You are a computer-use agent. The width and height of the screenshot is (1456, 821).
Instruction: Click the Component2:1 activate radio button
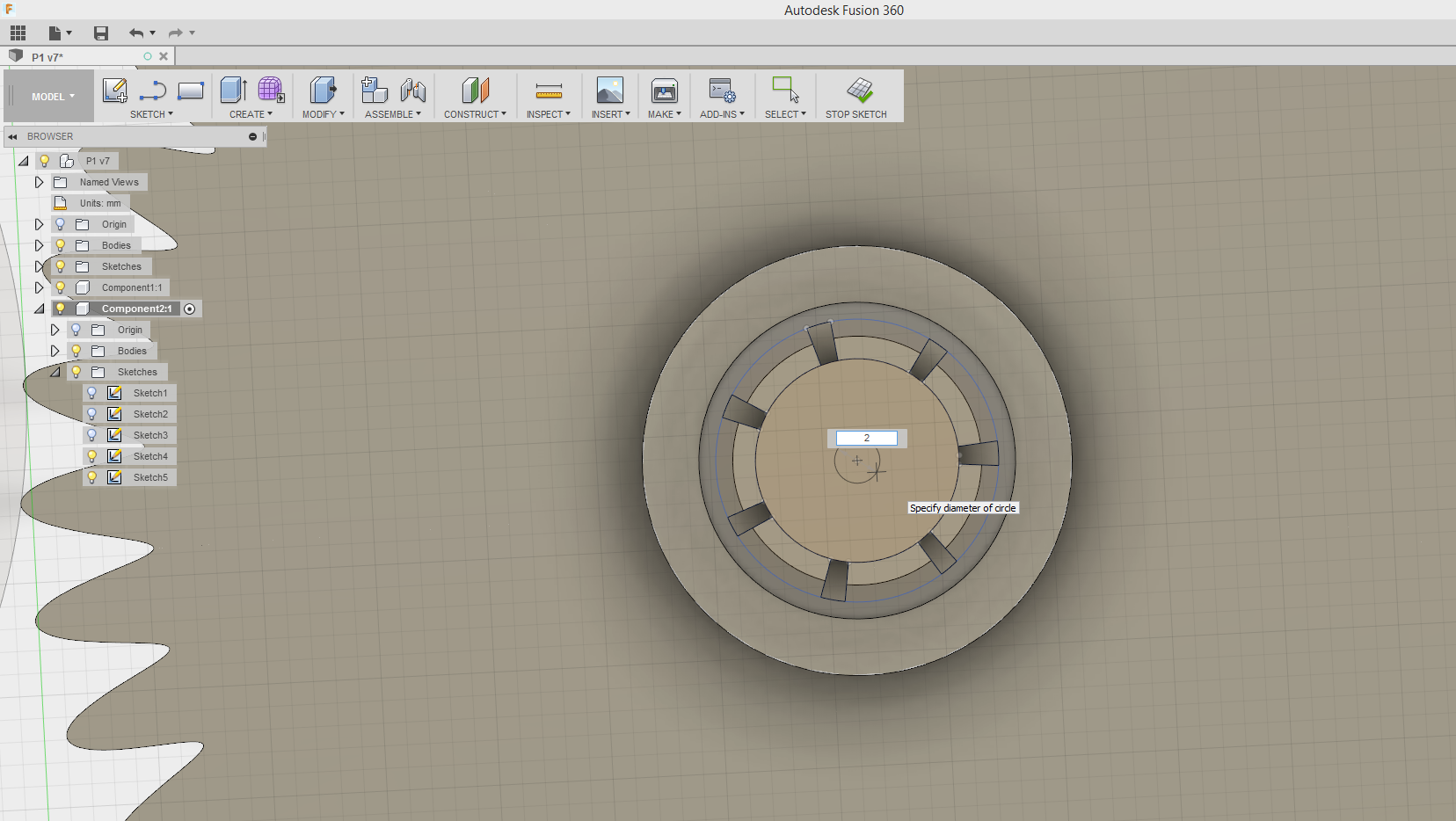click(x=189, y=309)
